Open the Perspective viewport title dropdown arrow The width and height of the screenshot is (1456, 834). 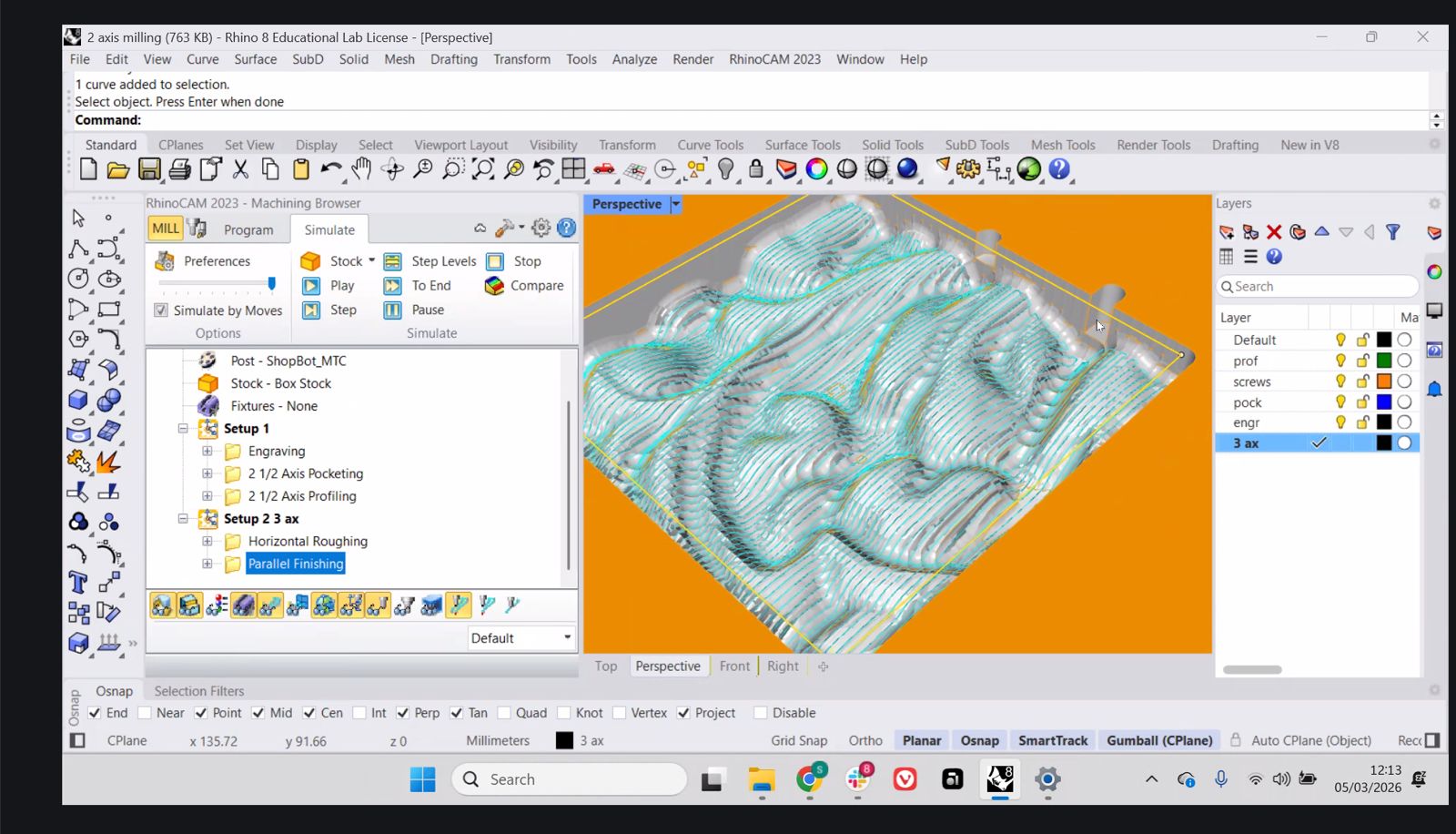[676, 204]
